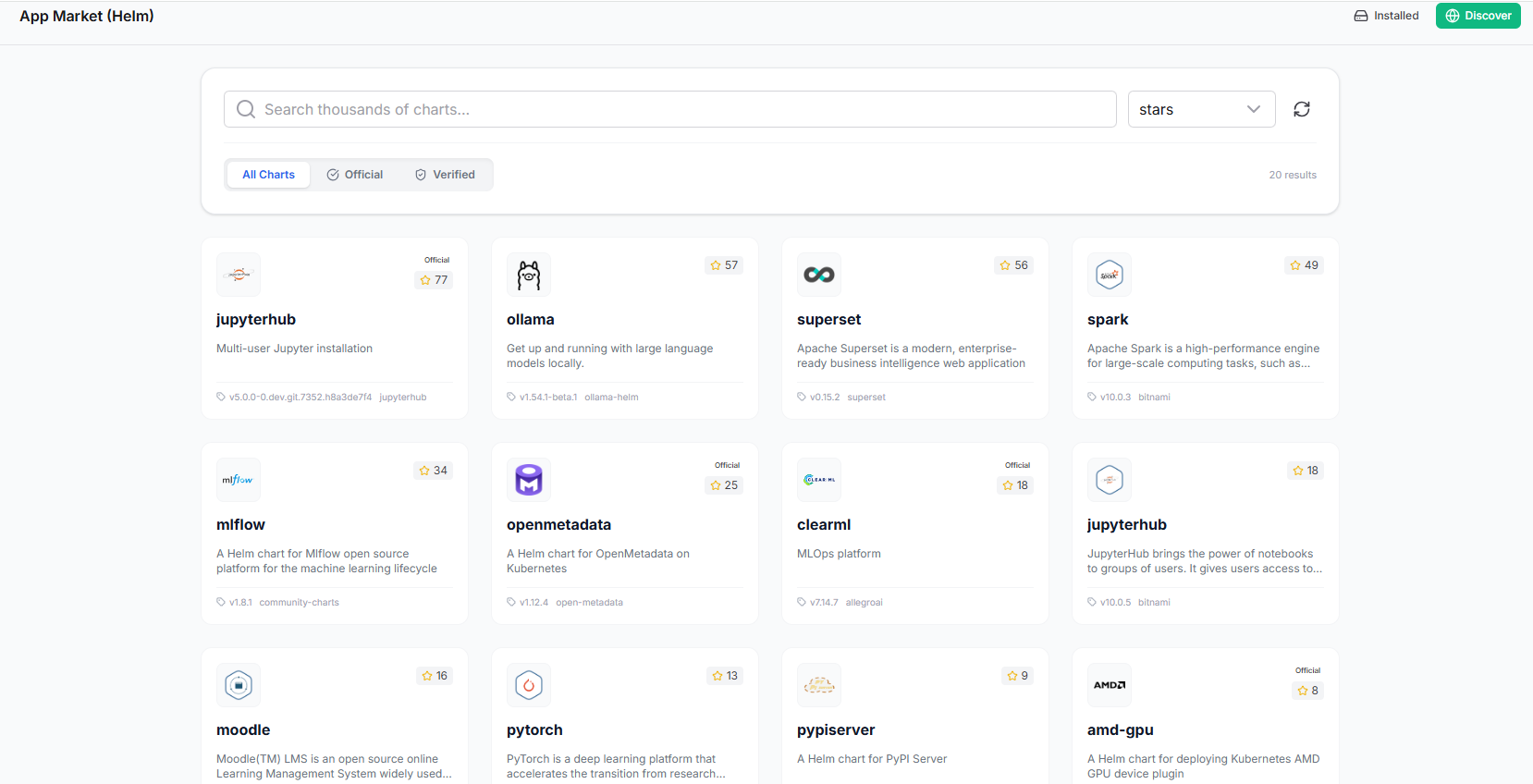This screenshot has height=784, width=1533.
Task: Click the version tag icon on superset card
Action: (802, 398)
